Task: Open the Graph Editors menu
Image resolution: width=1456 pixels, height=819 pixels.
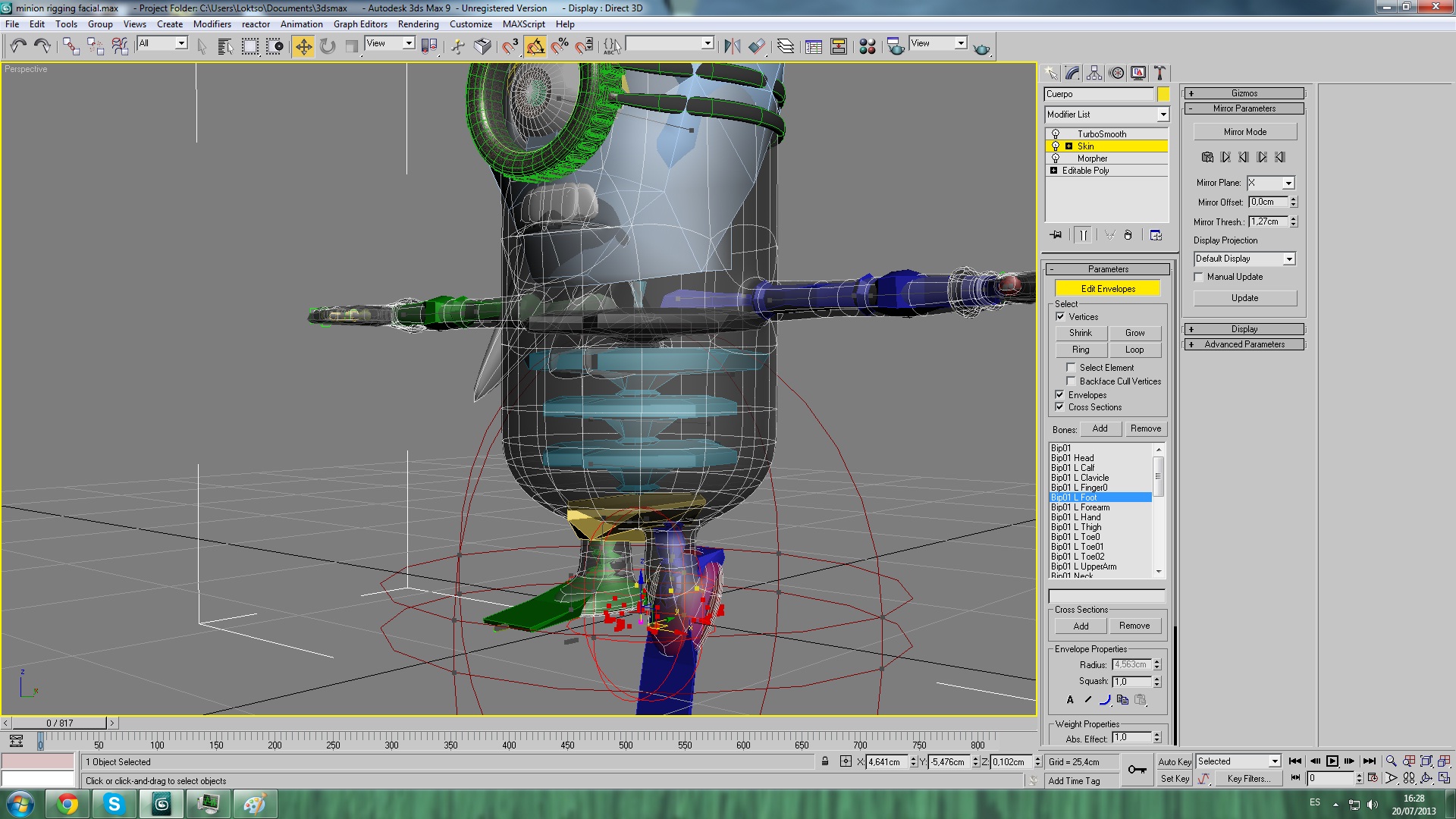Action: [360, 24]
